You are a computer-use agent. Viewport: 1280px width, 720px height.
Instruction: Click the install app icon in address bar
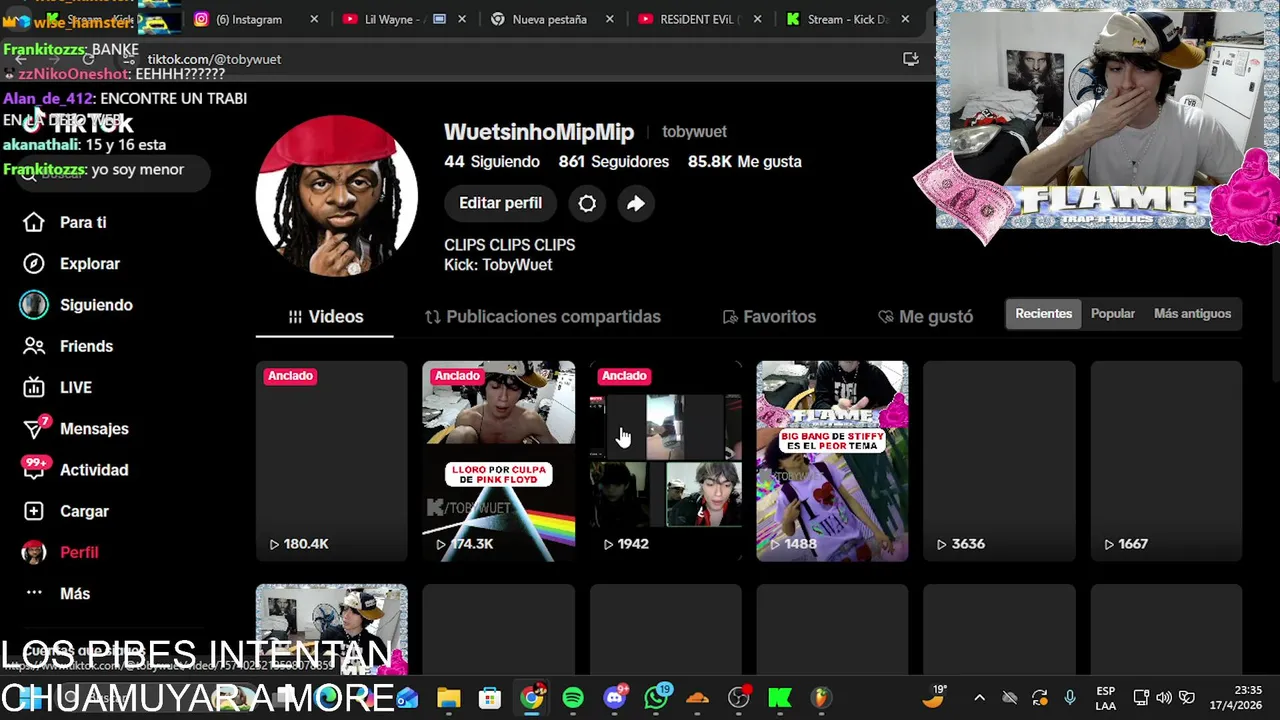click(910, 59)
